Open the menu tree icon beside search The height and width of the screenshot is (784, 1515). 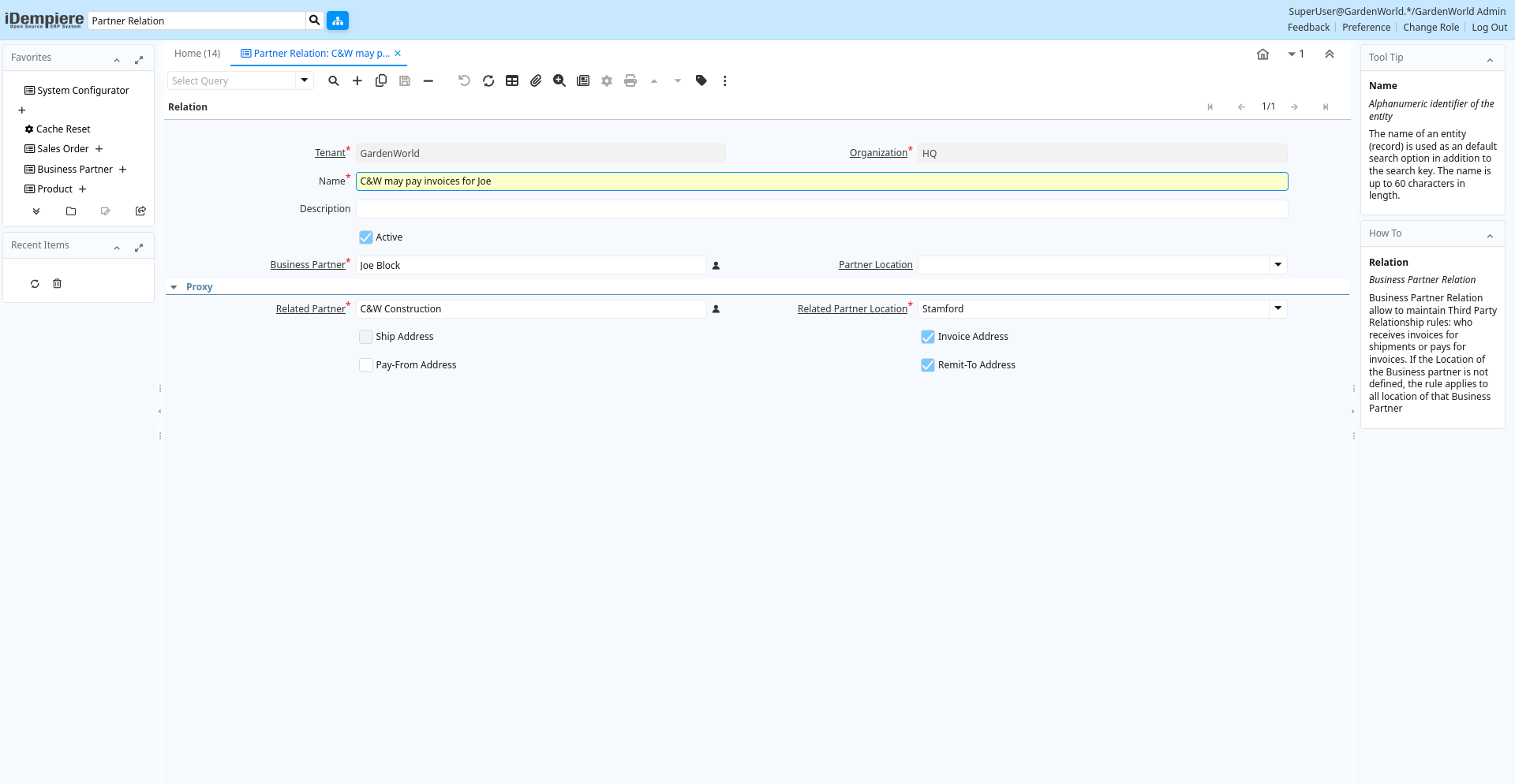tap(338, 21)
